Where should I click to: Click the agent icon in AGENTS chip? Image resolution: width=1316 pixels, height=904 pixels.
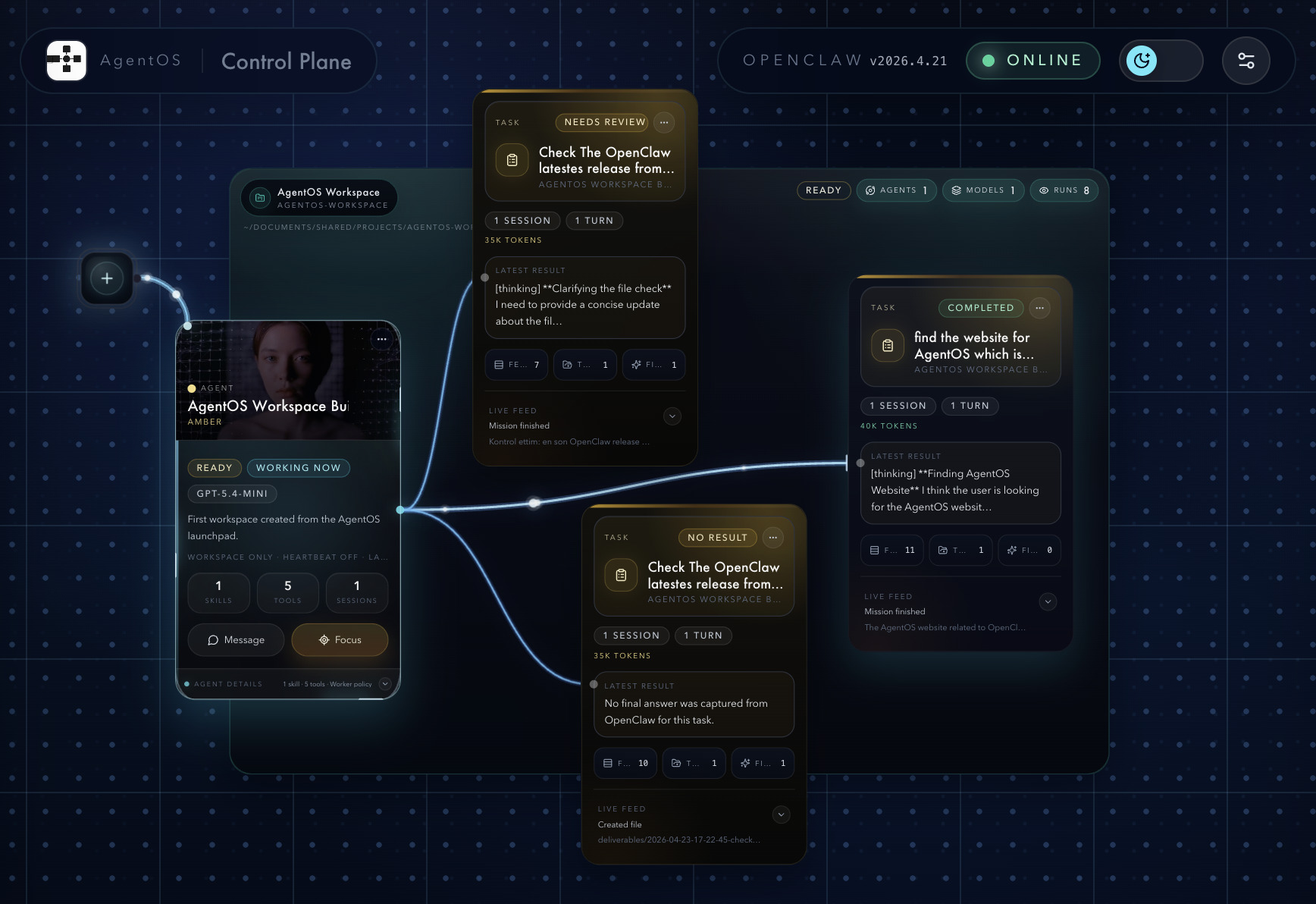tap(870, 190)
